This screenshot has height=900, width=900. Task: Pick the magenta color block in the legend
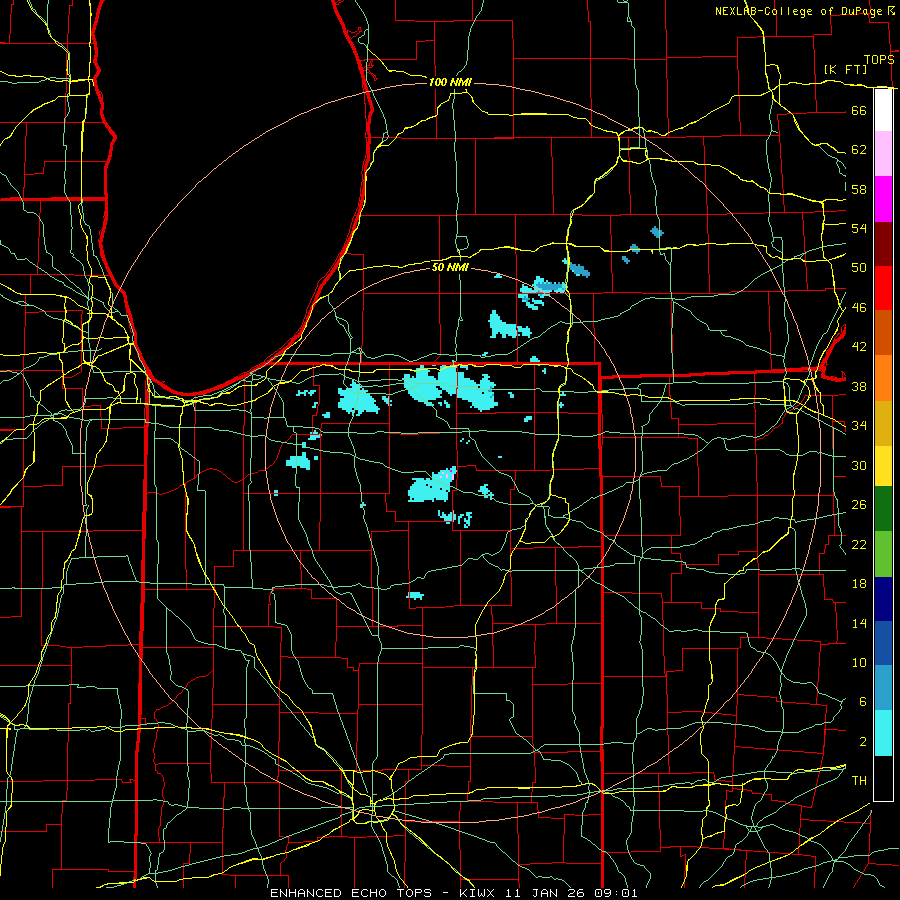[x=883, y=199]
